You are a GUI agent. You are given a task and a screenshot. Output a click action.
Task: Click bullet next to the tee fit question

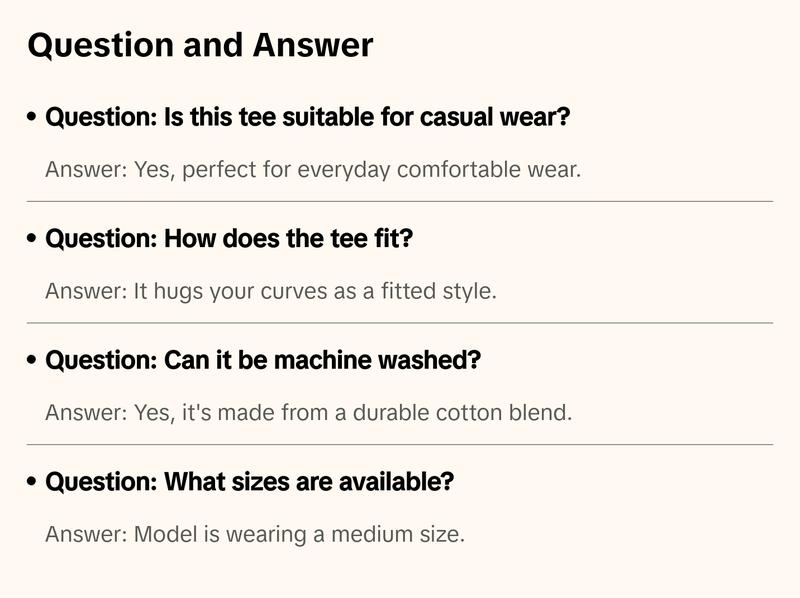click(32, 240)
